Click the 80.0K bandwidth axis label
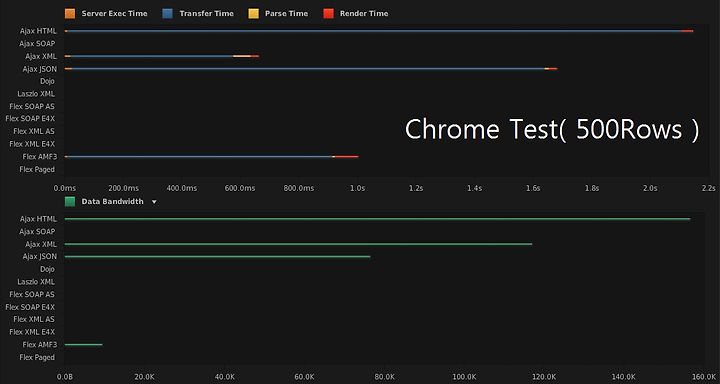The image size is (720, 384). (385, 377)
